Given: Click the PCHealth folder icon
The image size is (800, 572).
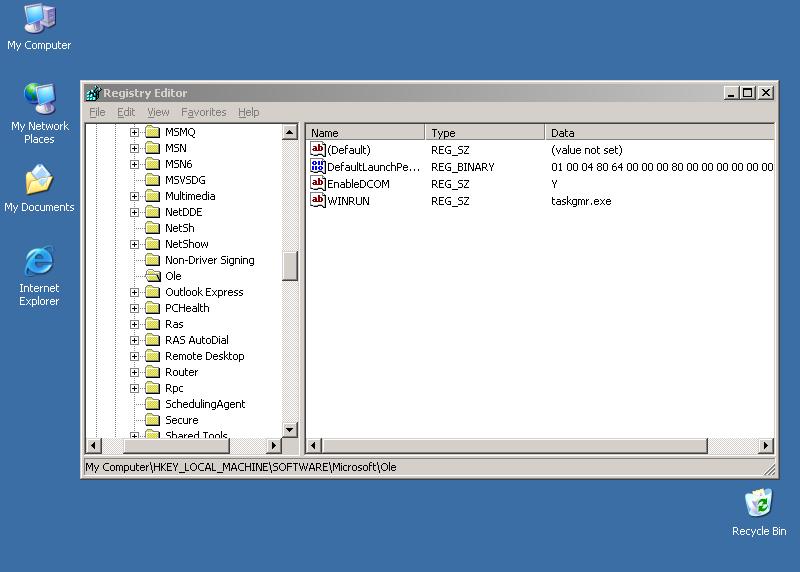Looking at the screenshot, I should click(153, 308).
